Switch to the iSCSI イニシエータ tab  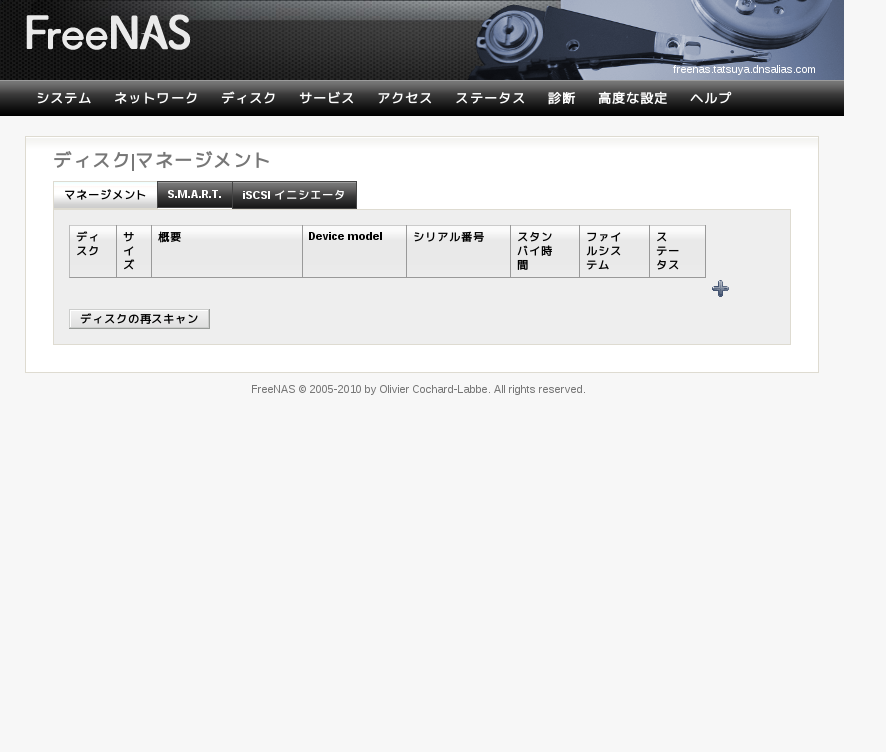pyautogui.click(x=294, y=195)
